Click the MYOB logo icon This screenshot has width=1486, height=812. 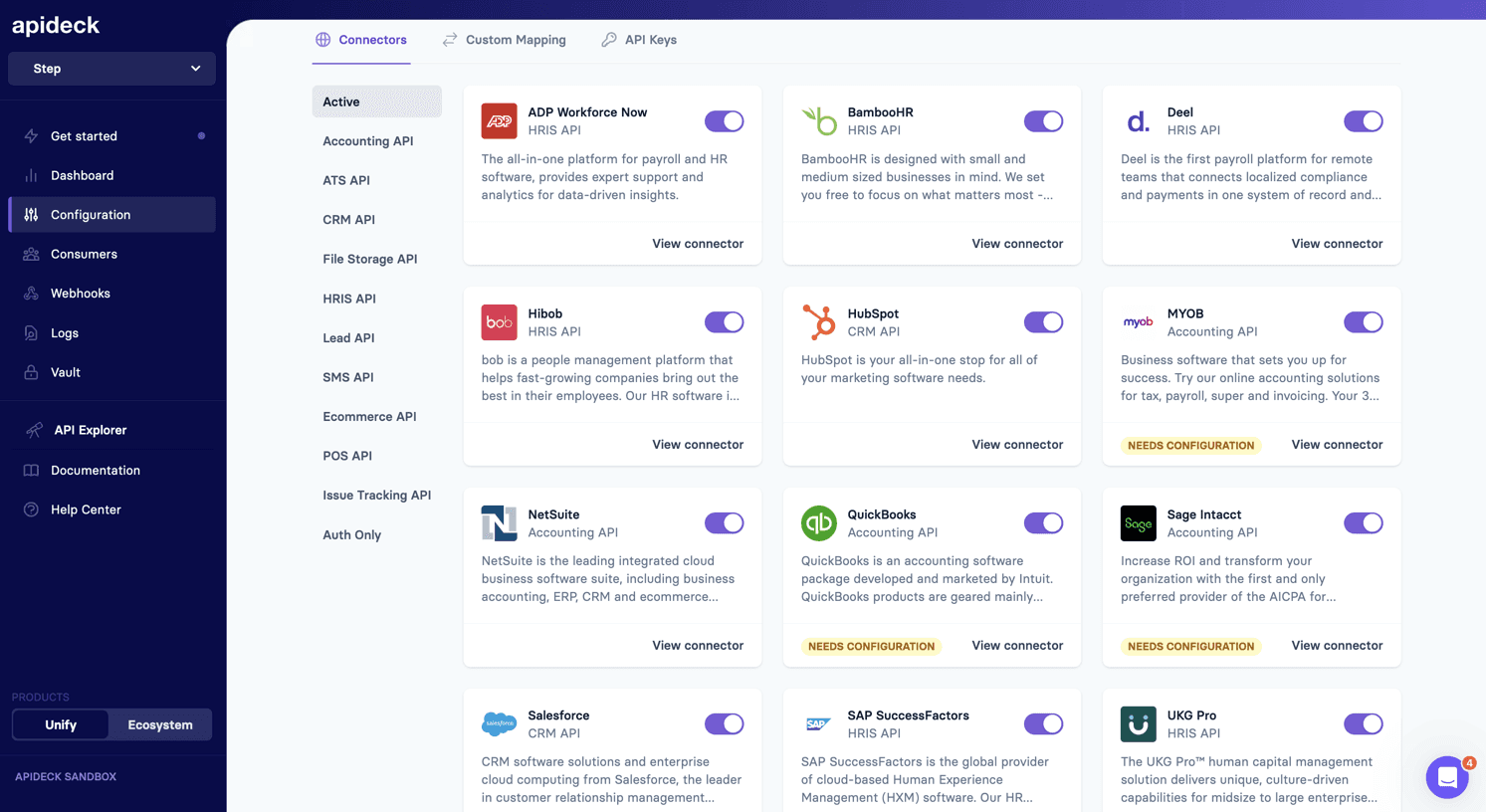tap(1139, 322)
